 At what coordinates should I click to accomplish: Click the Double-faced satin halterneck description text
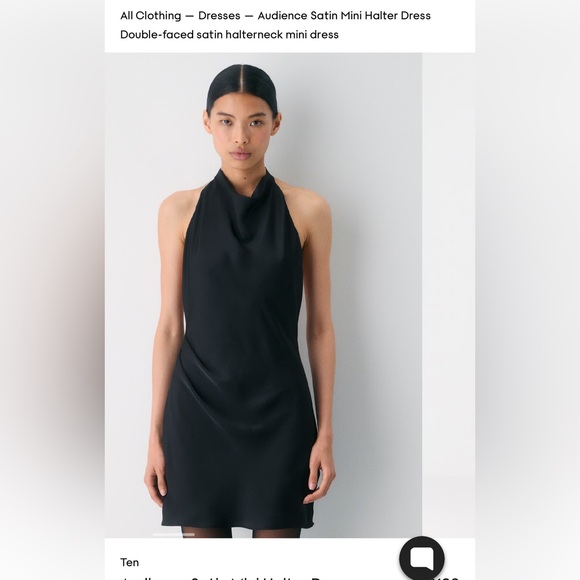[229, 34]
